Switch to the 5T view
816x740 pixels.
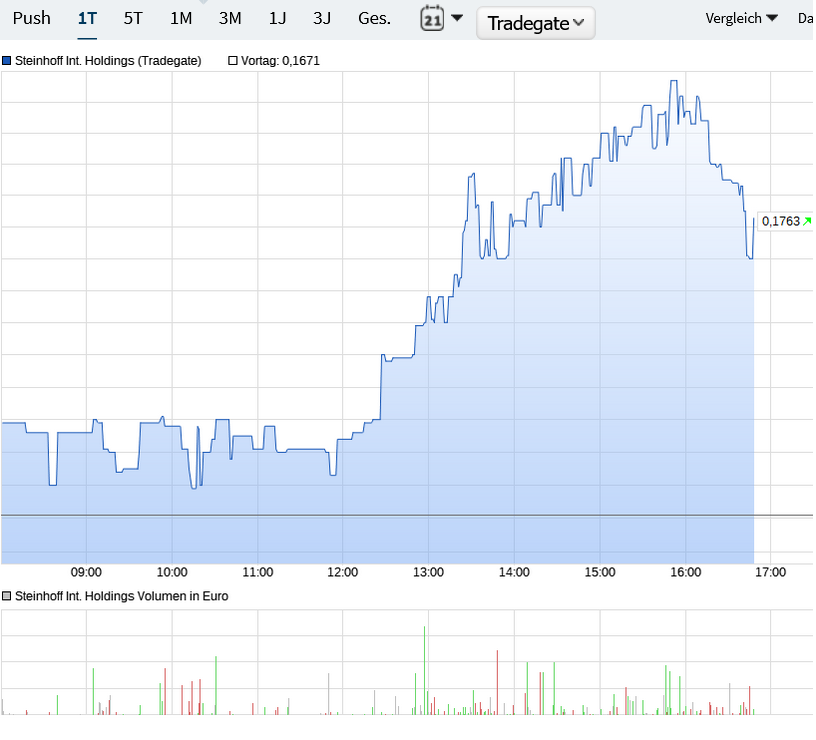[133, 17]
